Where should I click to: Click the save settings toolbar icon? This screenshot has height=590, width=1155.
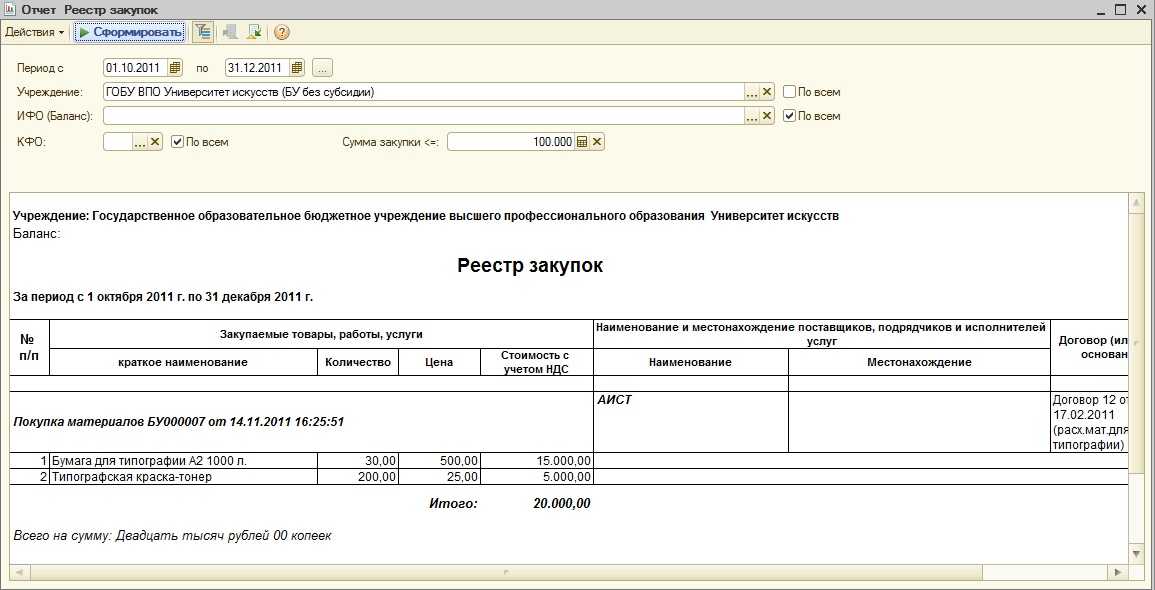(255, 32)
